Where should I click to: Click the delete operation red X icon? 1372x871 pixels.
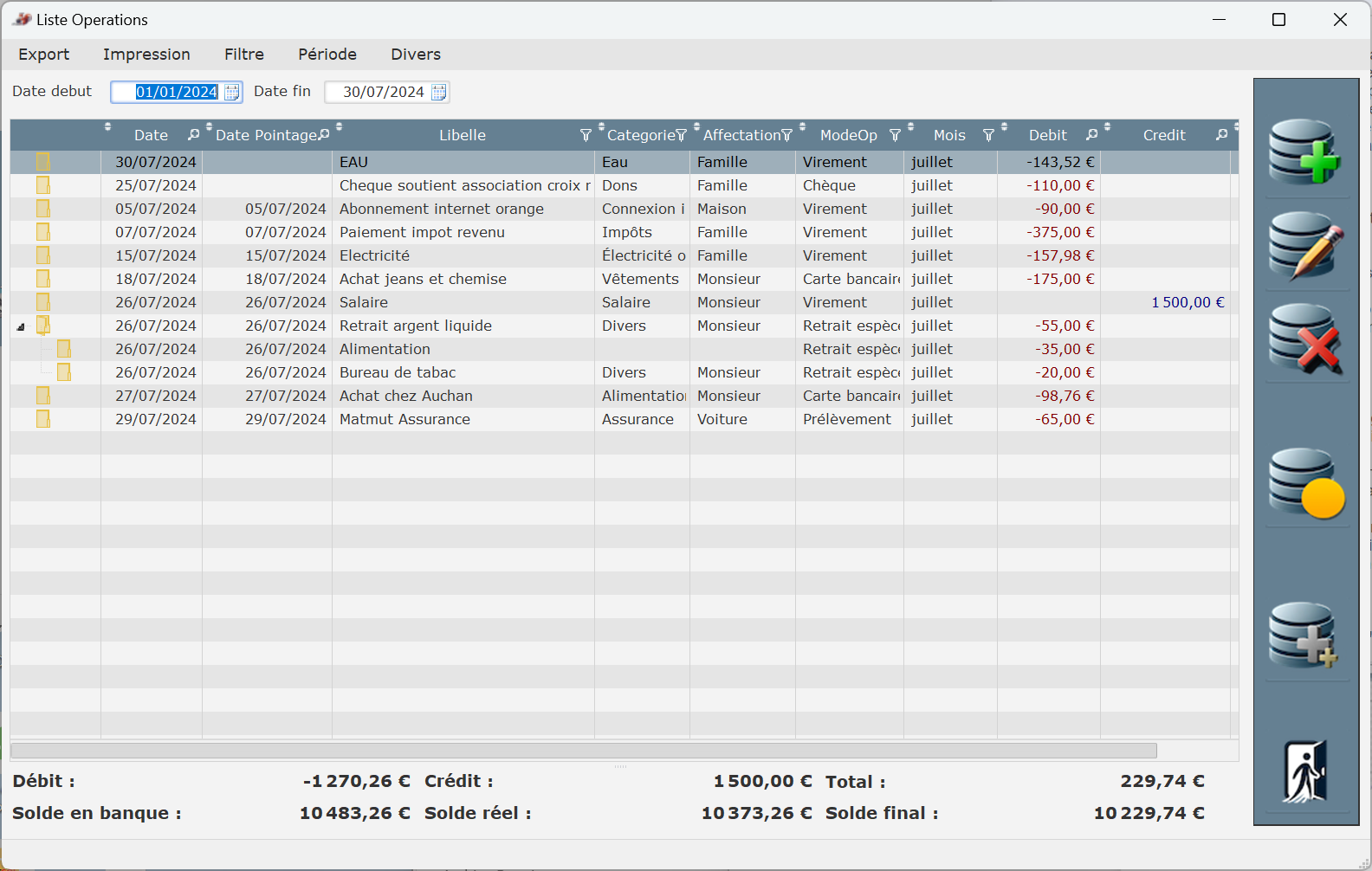point(1305,339)
